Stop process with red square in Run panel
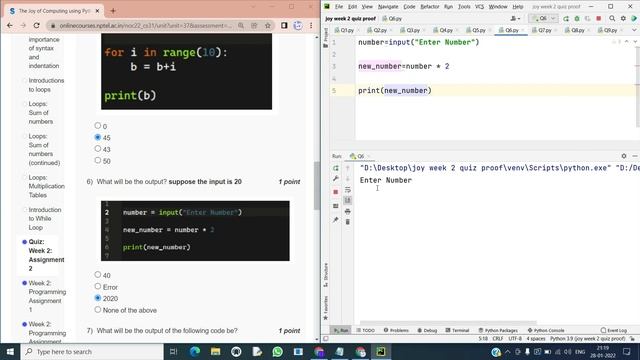The width and height of the screenshot is (640, 360). (336, 192)
